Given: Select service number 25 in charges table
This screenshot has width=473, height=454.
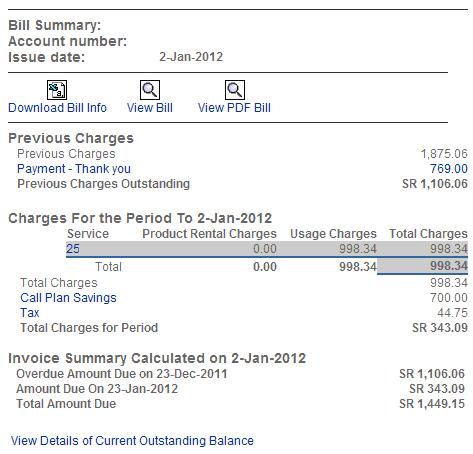Looking at the screenshot, I should (x=73, y=249).
